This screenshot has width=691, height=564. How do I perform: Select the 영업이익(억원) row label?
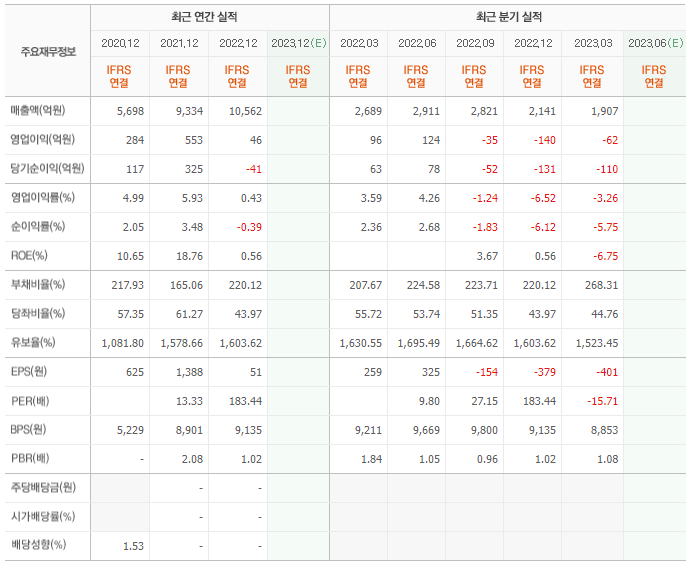[43, 139]
